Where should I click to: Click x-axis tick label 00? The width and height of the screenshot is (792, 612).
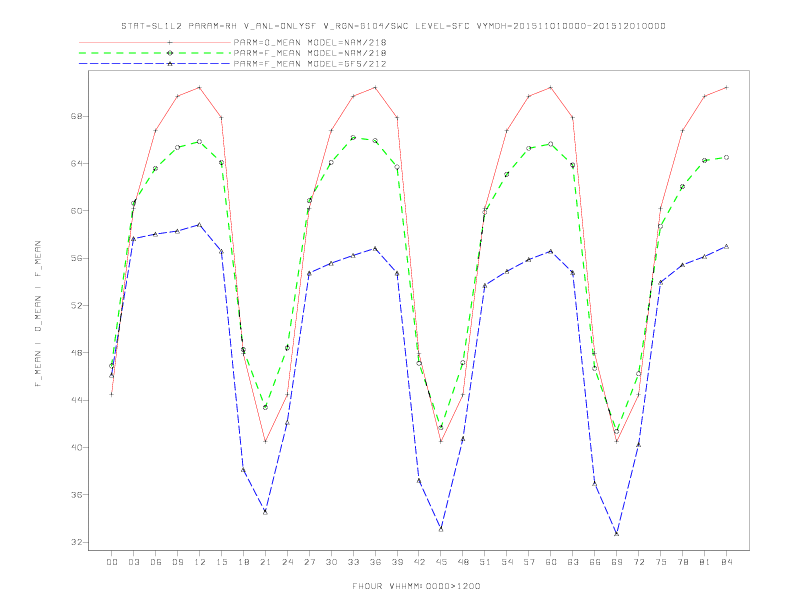[x=112, y=562]
